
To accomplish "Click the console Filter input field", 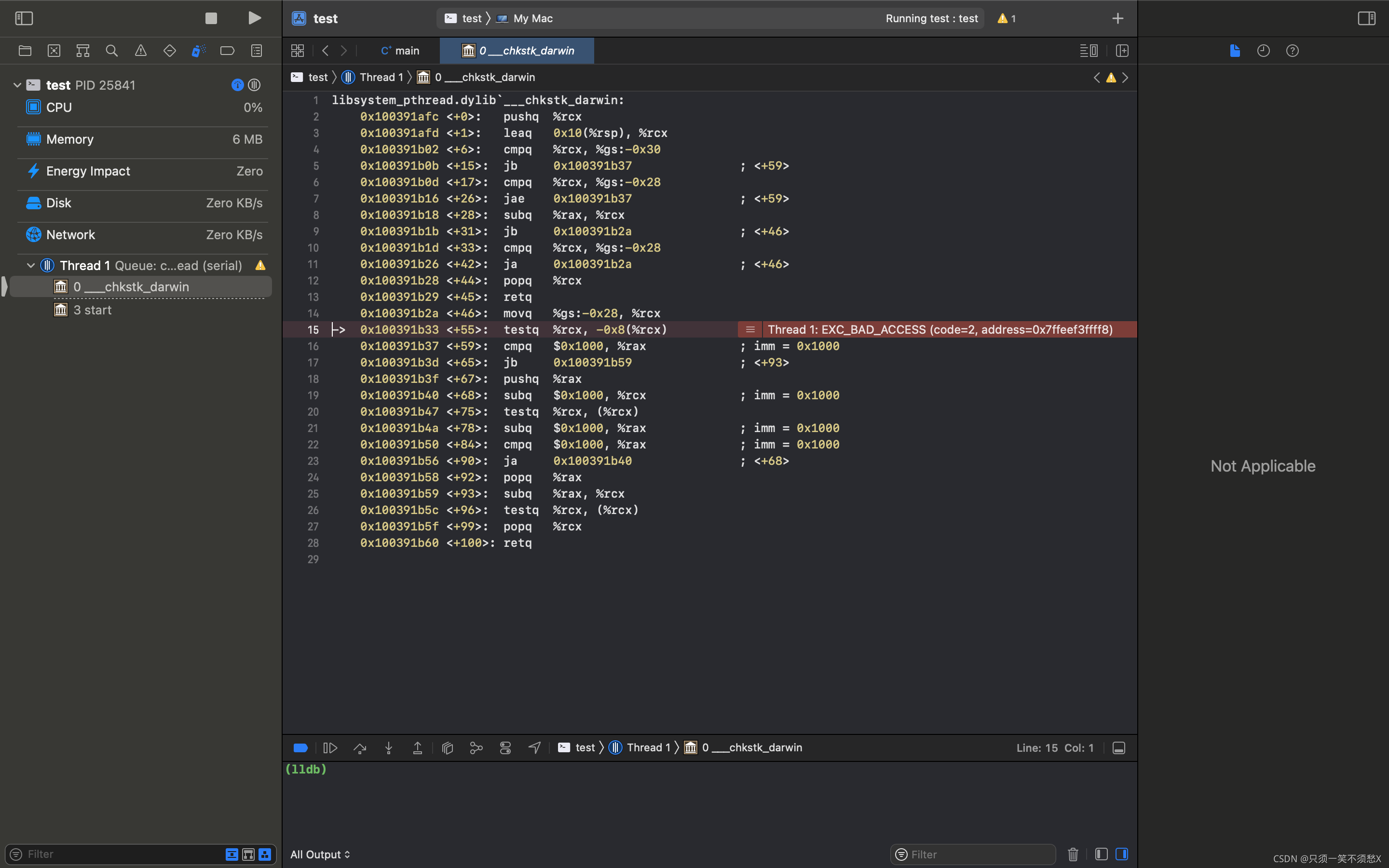I will pos(979,854).
